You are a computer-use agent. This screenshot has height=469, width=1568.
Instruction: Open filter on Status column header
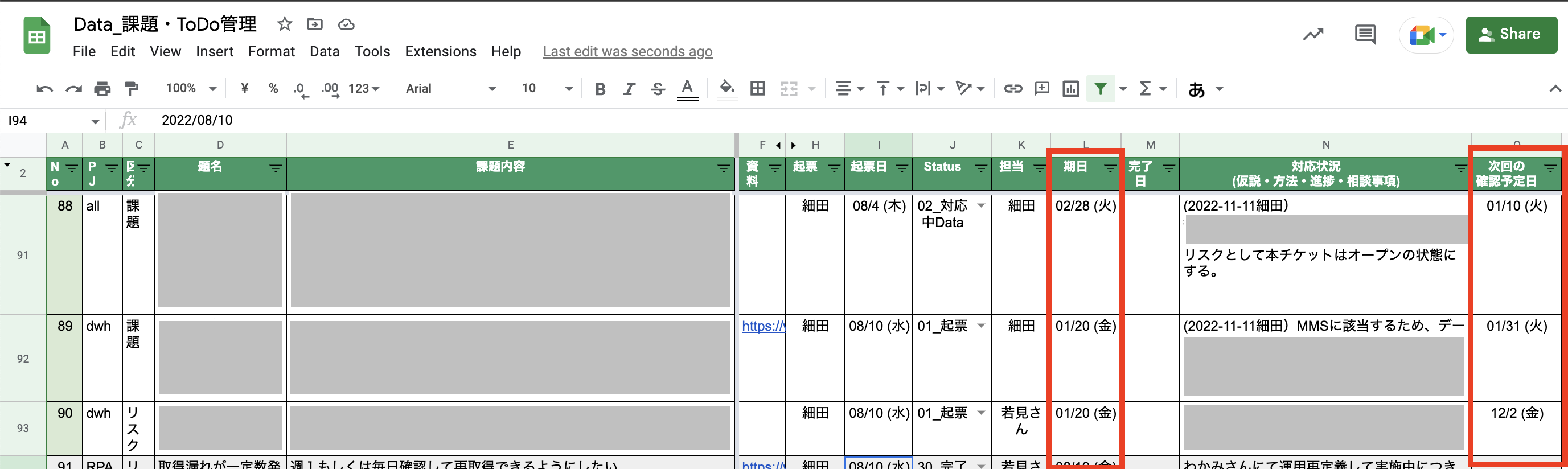(x=981, y=168)
